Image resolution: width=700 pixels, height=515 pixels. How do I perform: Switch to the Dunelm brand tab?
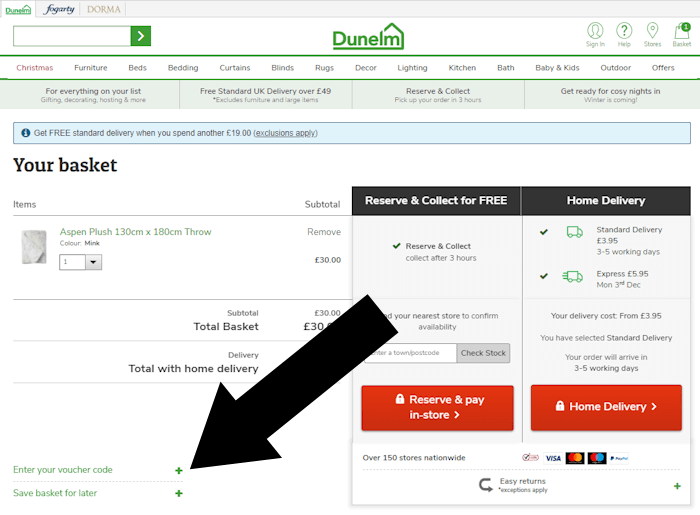pyautogui.click(x=18, y=9)
